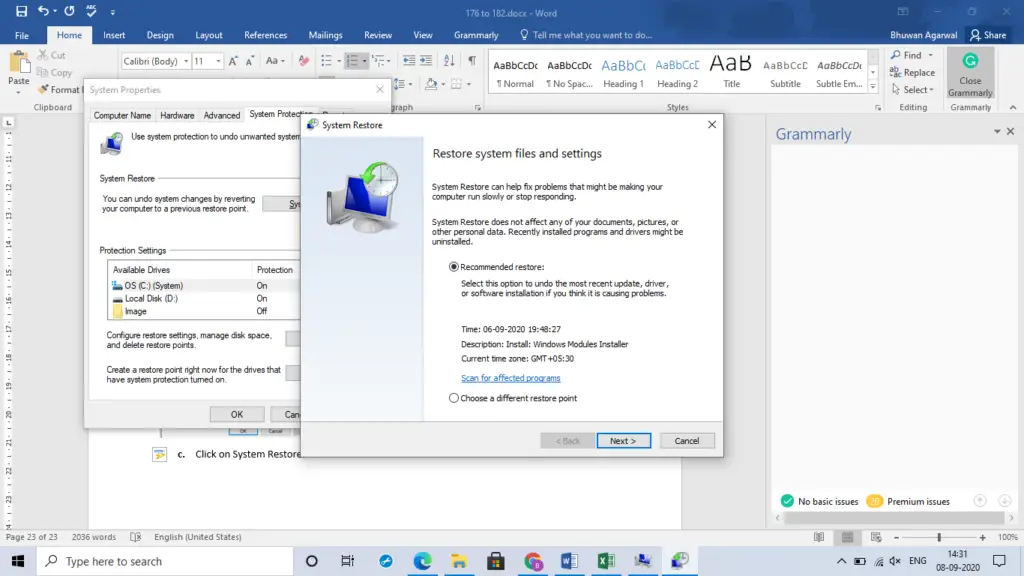Open Microsoft Edge from the taskbar
The image size is (1024, 576).
tap(423, 561)
